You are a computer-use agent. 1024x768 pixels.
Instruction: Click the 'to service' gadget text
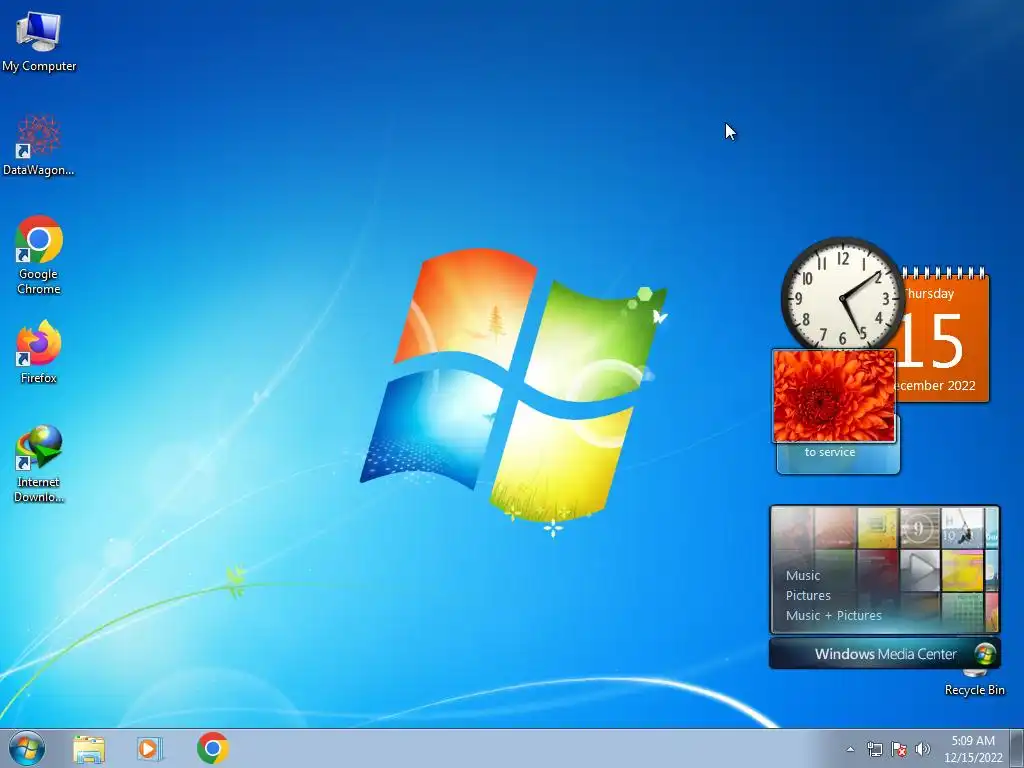click(x=829, y=452)
